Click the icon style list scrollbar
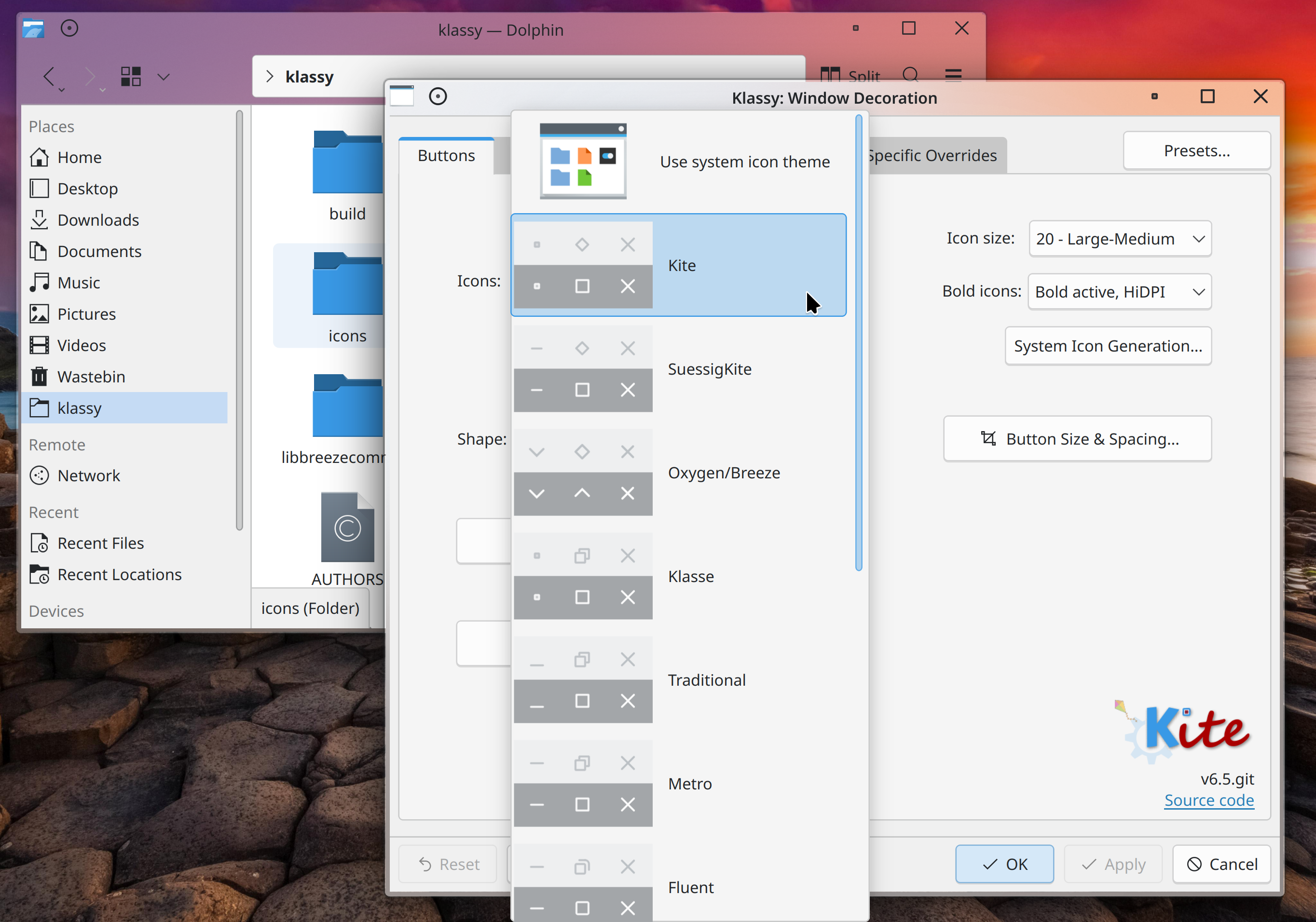The image size is (1316, 922). point(859,343)
